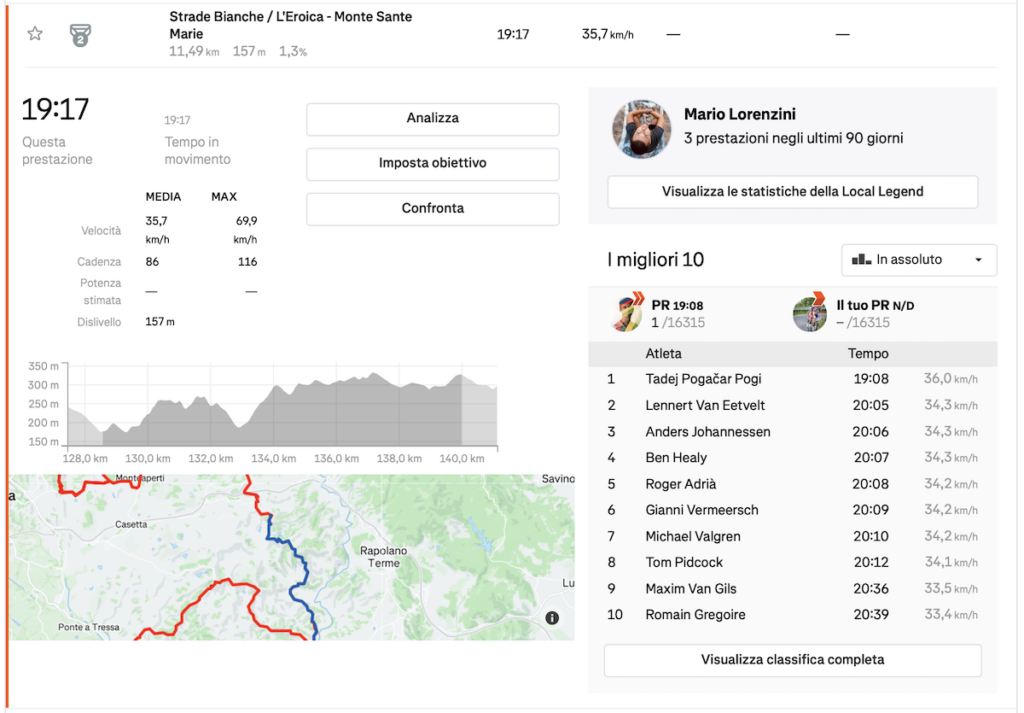View the full leaderboard (classifica completa)
1024x713 pixels.
(792, 660)
